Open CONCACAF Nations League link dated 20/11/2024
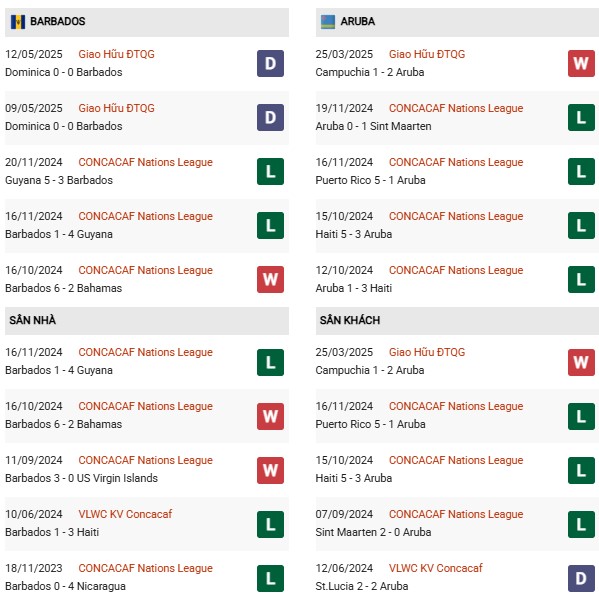The height and width of the screenshot is (600, 599). click(145, 162)
